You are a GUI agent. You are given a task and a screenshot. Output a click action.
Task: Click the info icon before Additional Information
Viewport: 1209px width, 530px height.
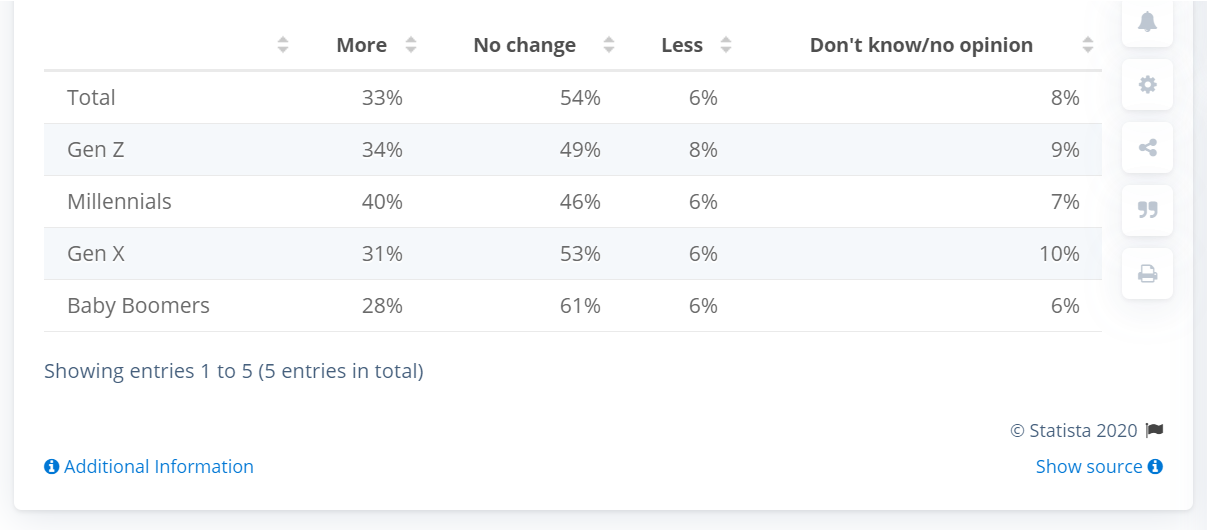(x=52, y=467)
